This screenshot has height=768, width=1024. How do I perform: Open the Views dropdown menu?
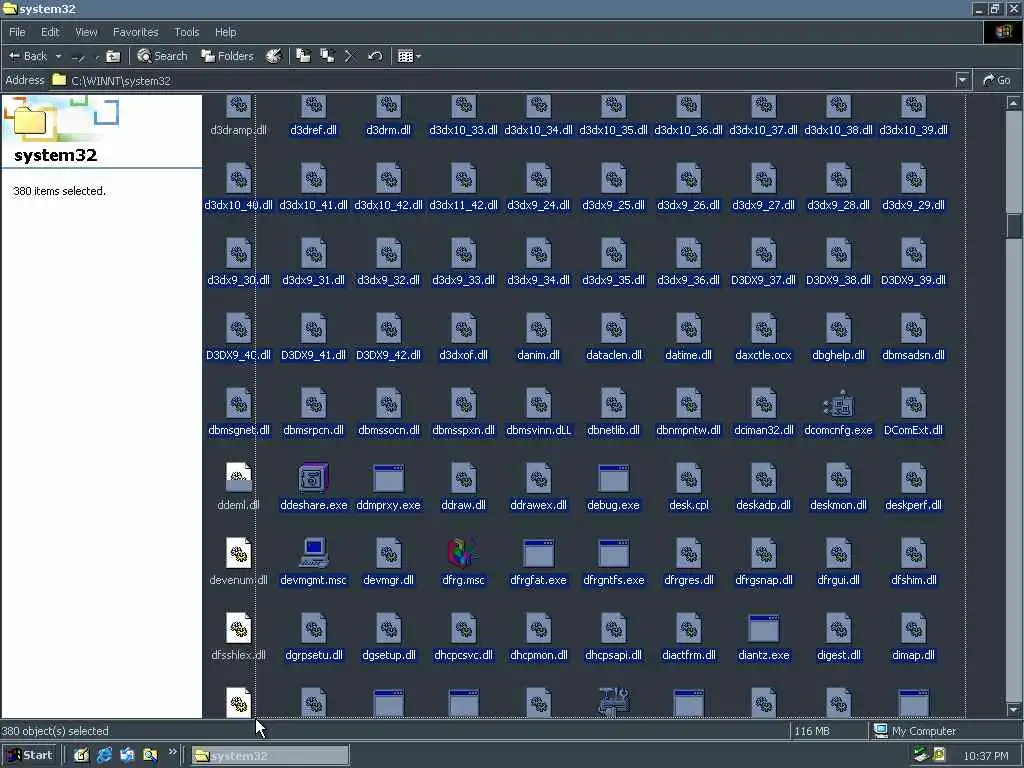tap(409, 56)
